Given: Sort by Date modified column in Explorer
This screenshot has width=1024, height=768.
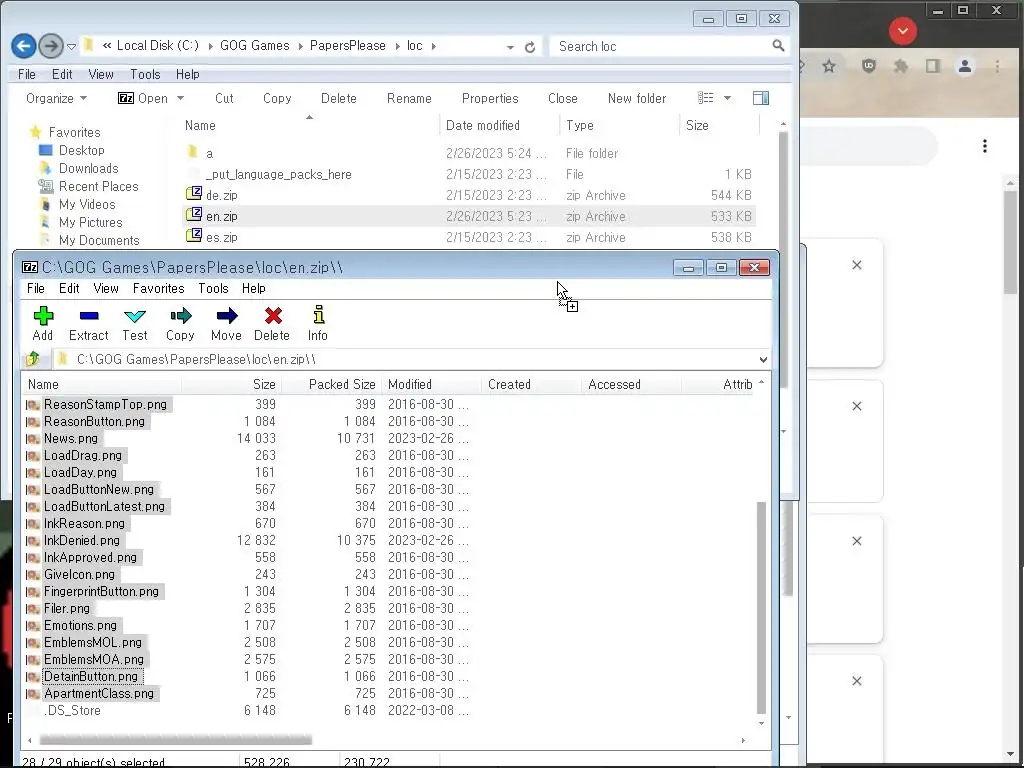Looking at the screenshot, I should (x=483, y=125).
